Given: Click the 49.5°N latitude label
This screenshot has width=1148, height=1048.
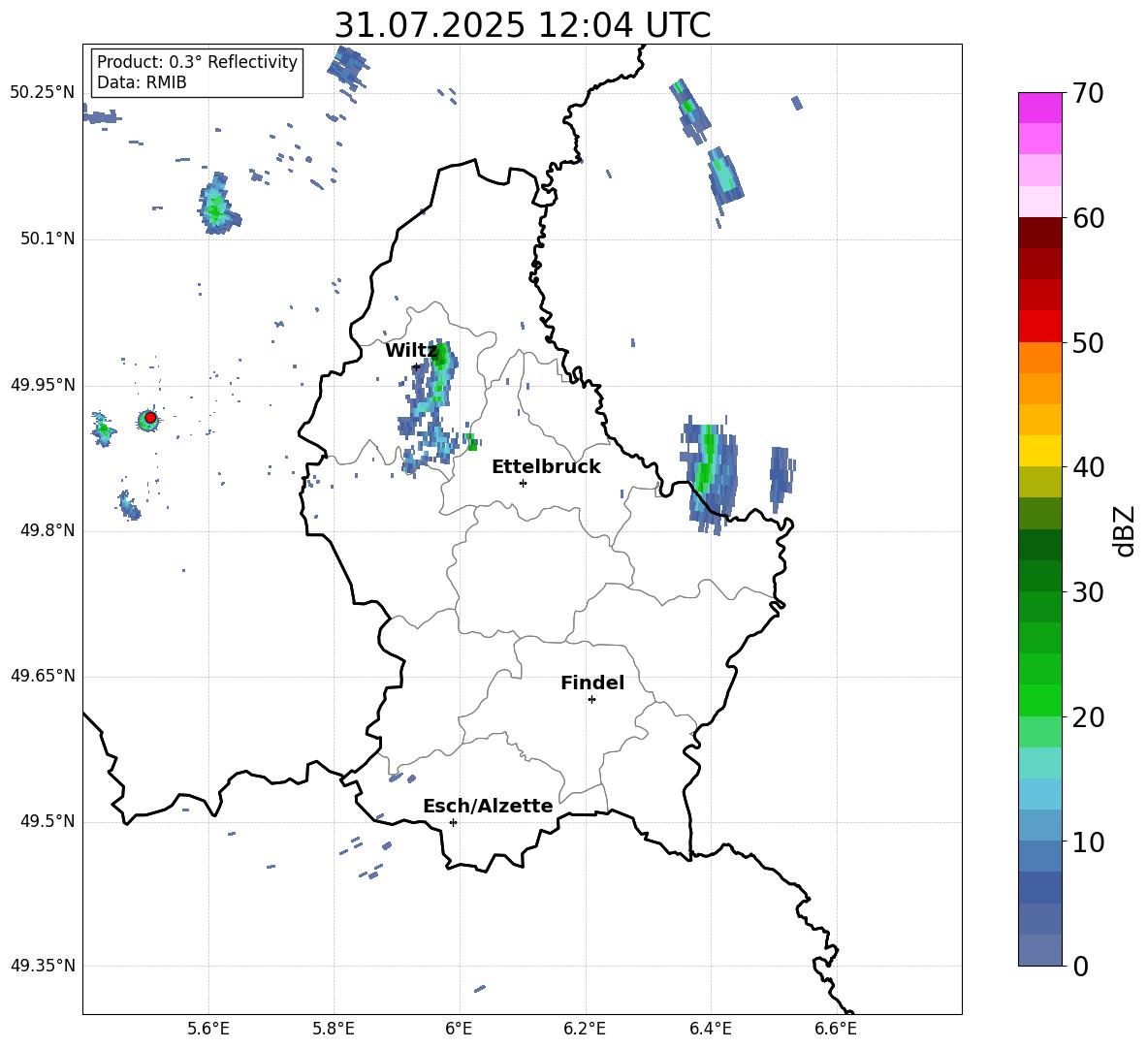Looking at the screenshot, I should 48,821.
